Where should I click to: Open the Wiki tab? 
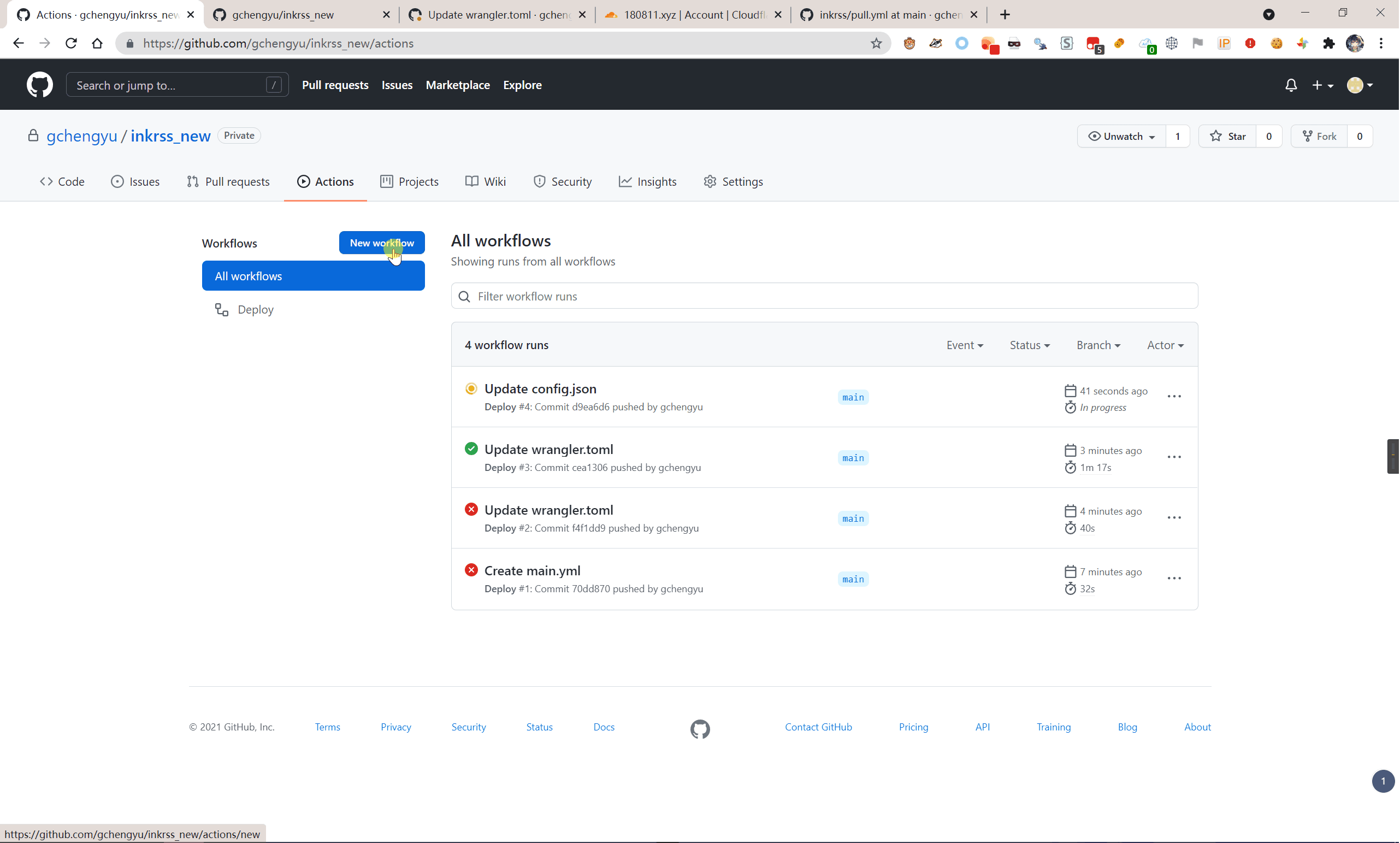485,182
